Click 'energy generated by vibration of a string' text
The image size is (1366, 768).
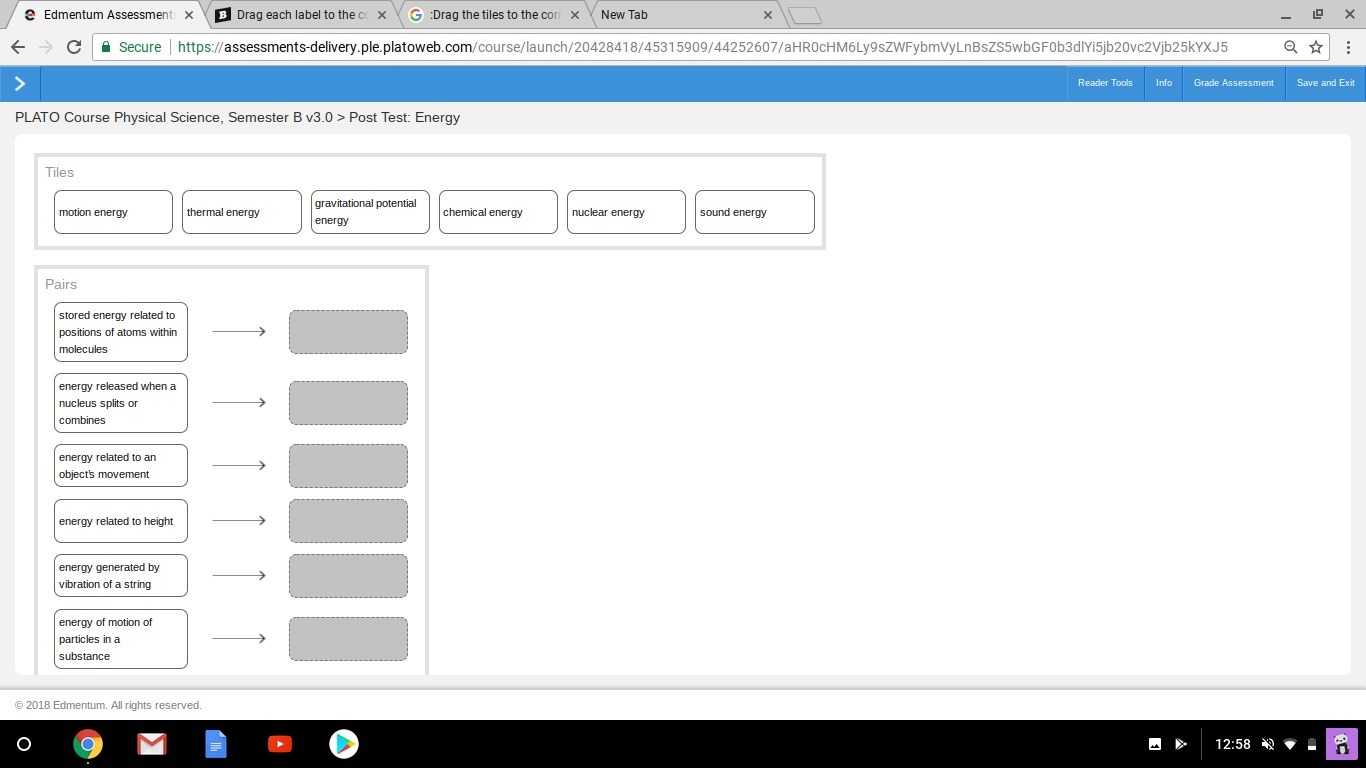tap(109, 576)
